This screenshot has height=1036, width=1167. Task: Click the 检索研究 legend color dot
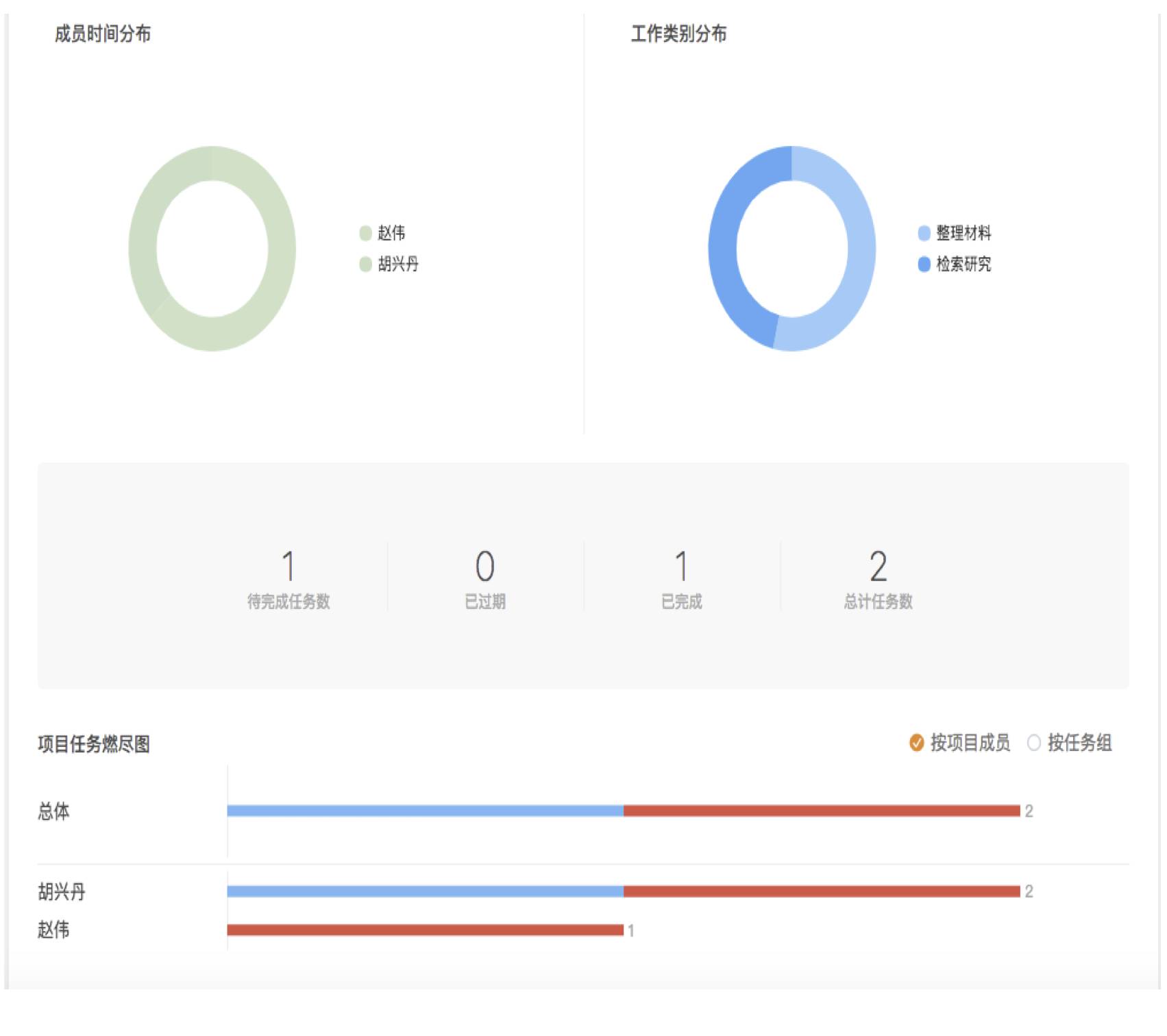(924, 264)
